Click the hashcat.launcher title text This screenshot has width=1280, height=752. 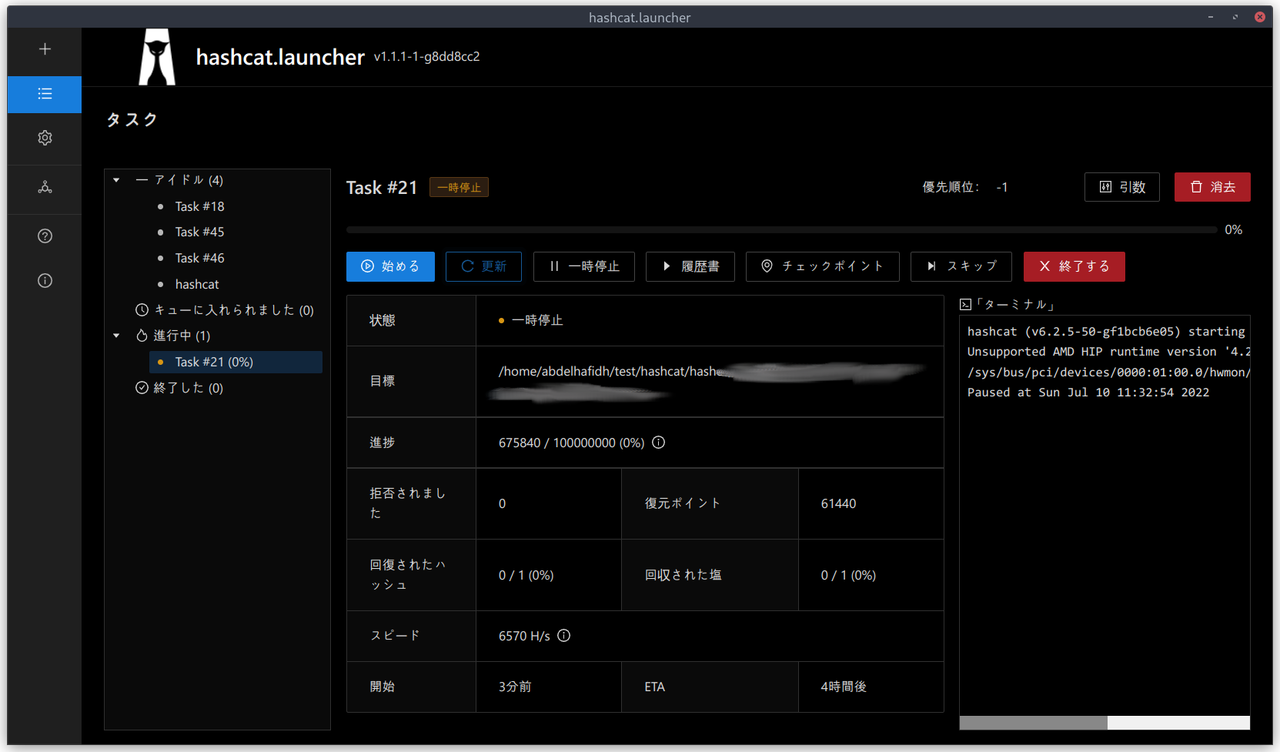tap(280, 57)
